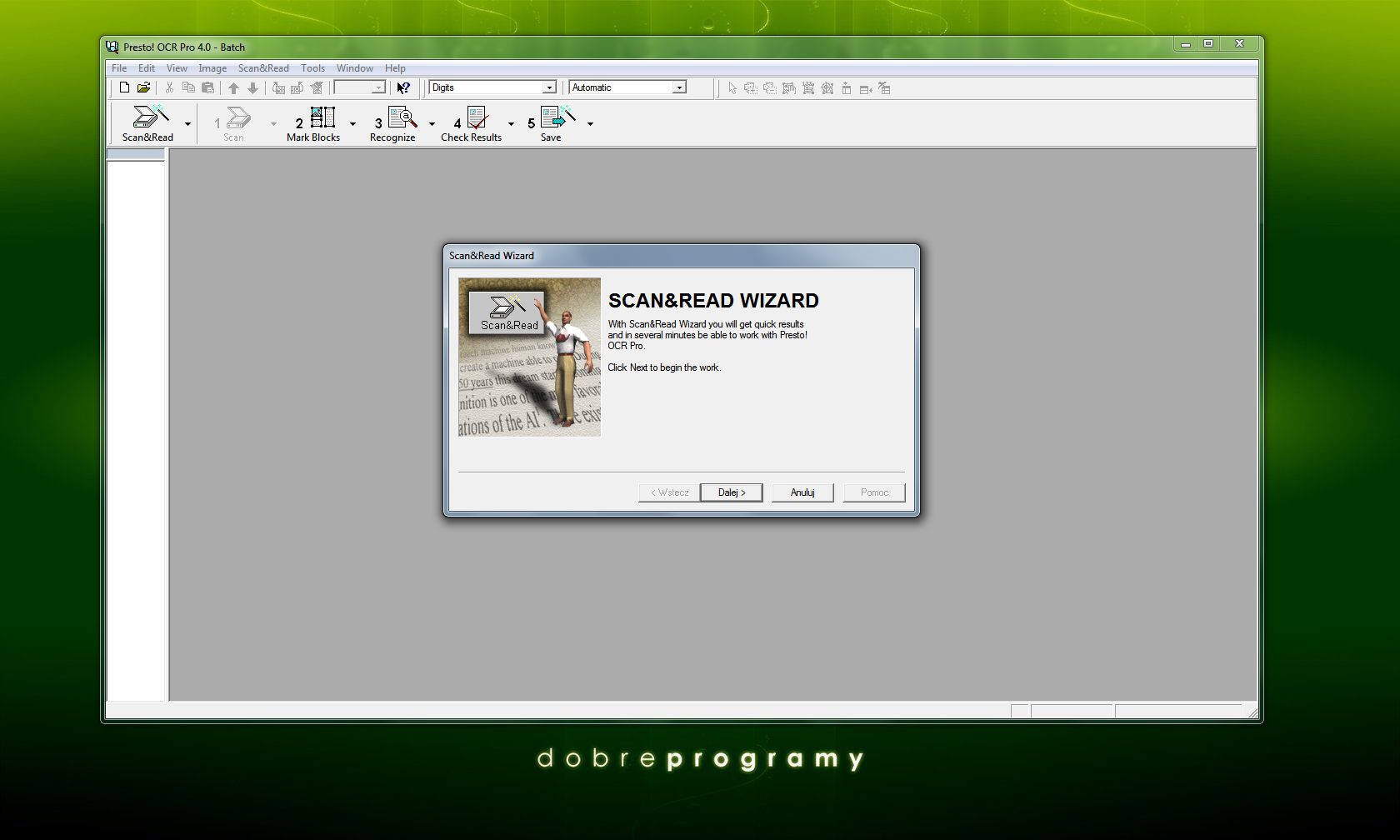Open the Window menu
The image size is (1400, 840).
(354, 68)
